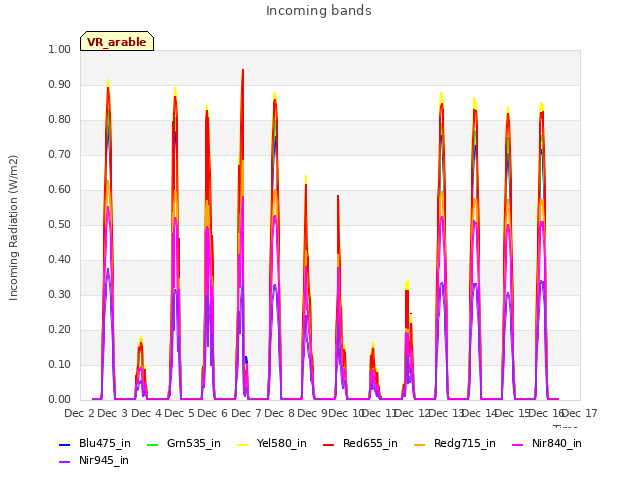This screenshot has height=480, width=640.
Task: Click the Incoming Radiation (W/m2) axis label
Action: (x=13, y=228)
